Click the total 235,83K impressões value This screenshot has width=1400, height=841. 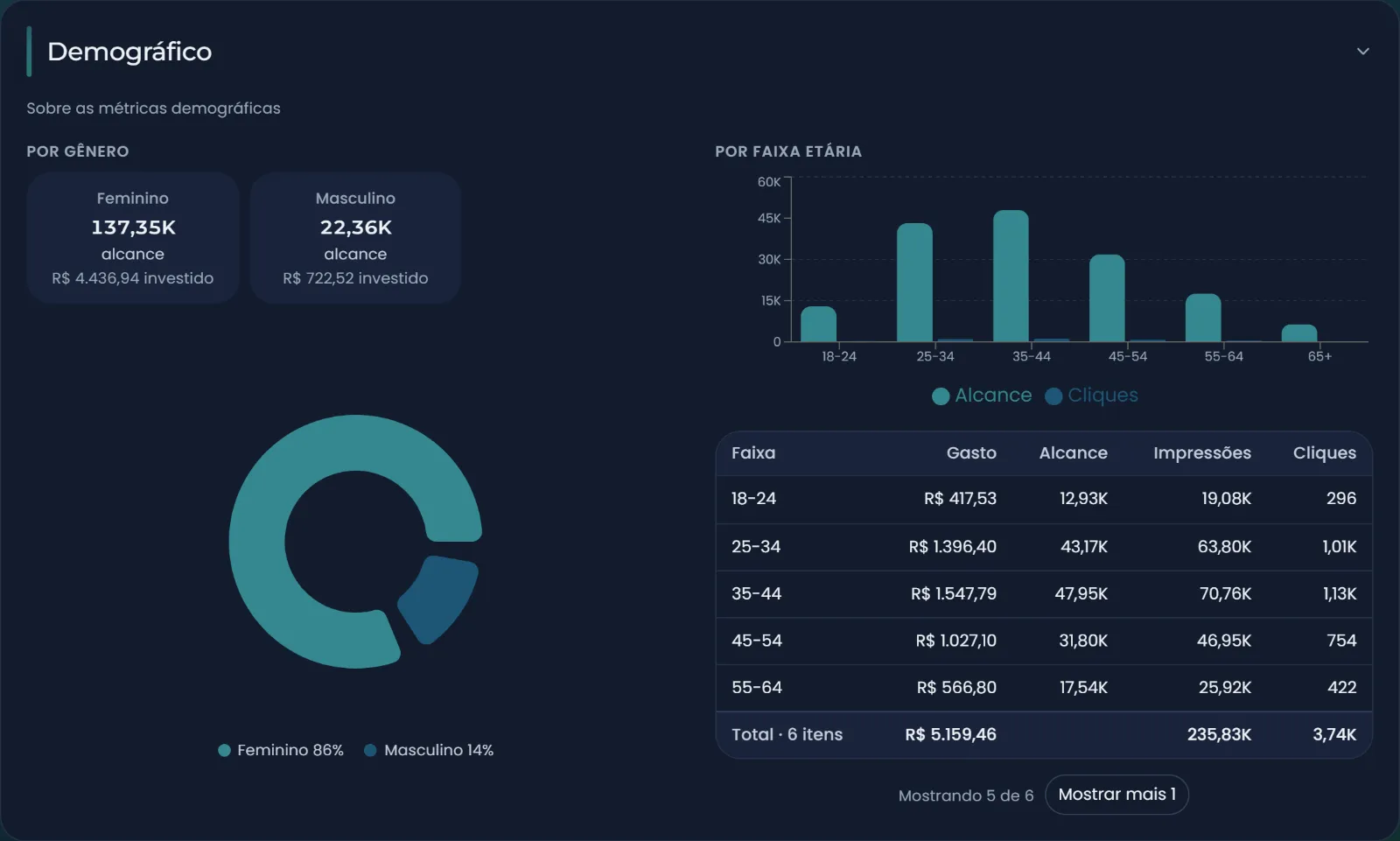coord(1219,735)
